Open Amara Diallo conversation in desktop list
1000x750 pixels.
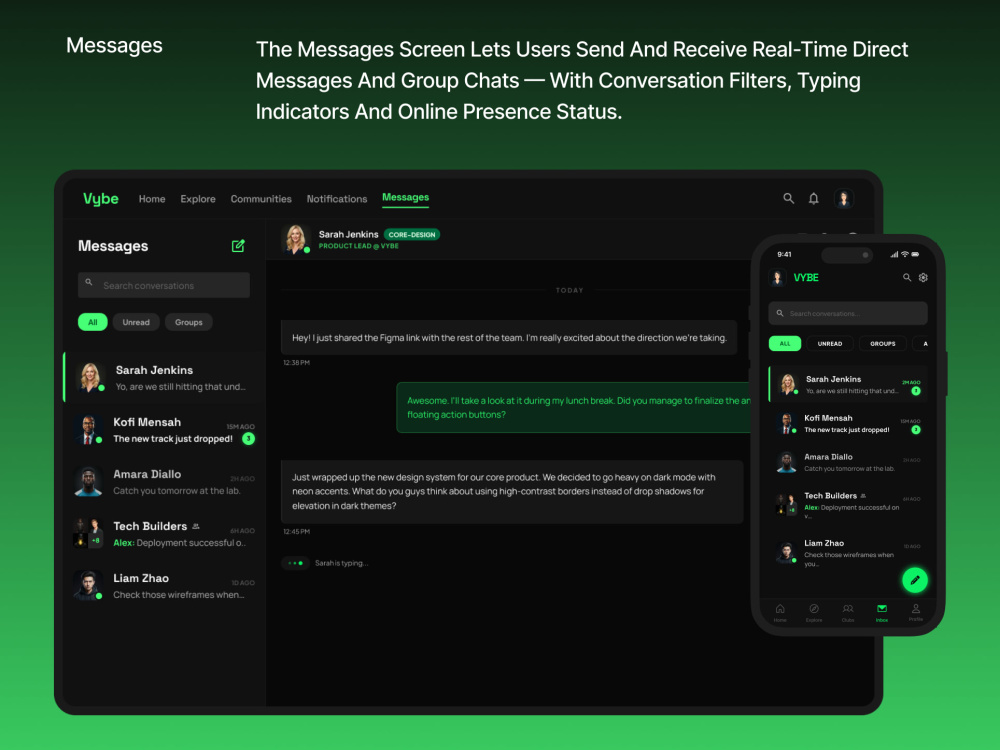tap(164, 482)
